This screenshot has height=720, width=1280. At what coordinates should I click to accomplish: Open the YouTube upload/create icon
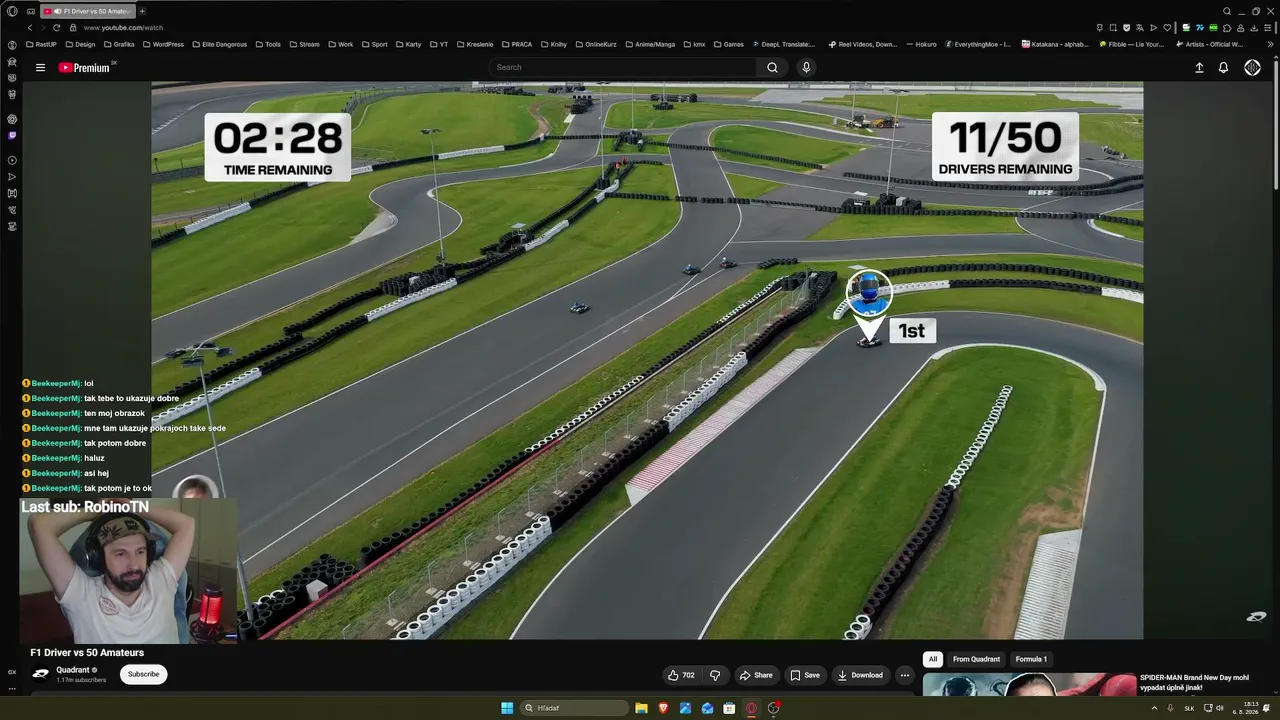[1199, 67]
